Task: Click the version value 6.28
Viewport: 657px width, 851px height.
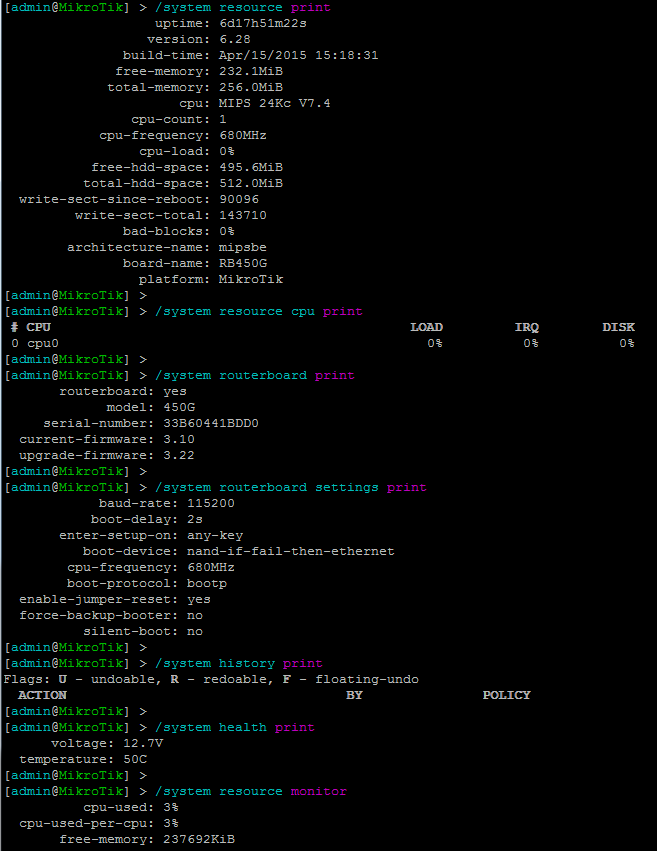Action: pyautogui.click(x=235, y=39)
